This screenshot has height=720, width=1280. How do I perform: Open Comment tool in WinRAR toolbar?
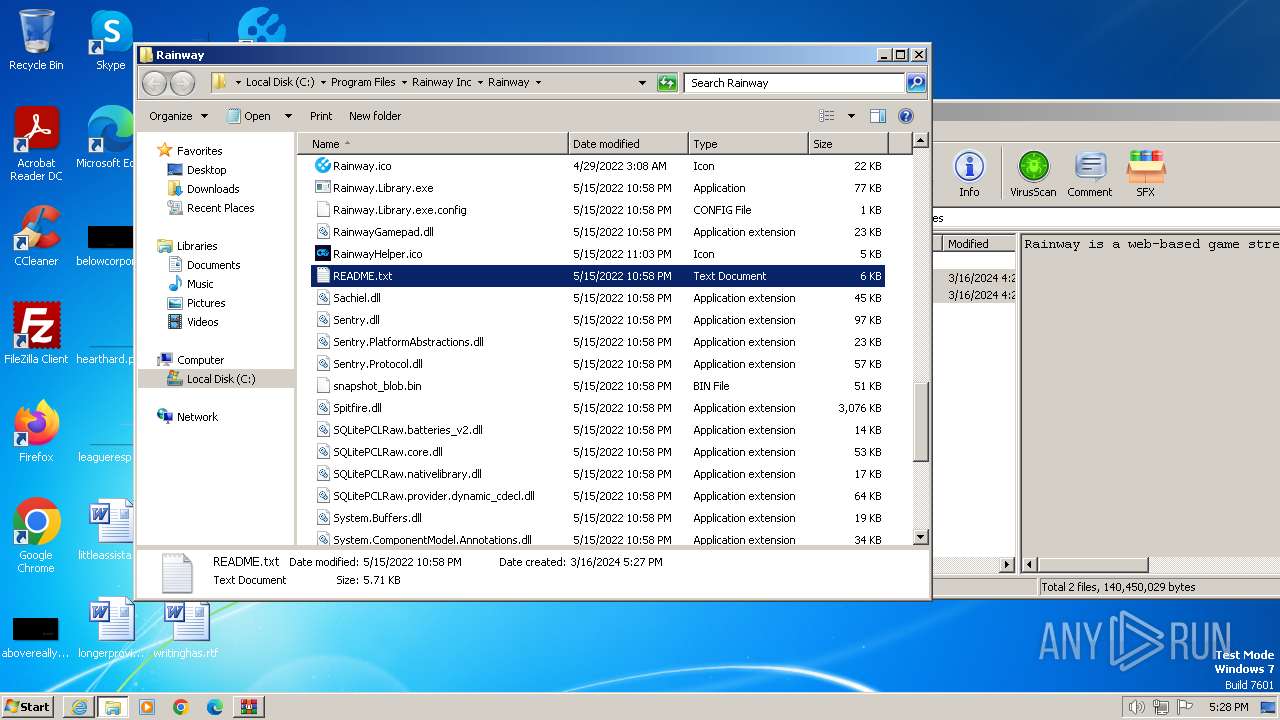[1089, 174]
